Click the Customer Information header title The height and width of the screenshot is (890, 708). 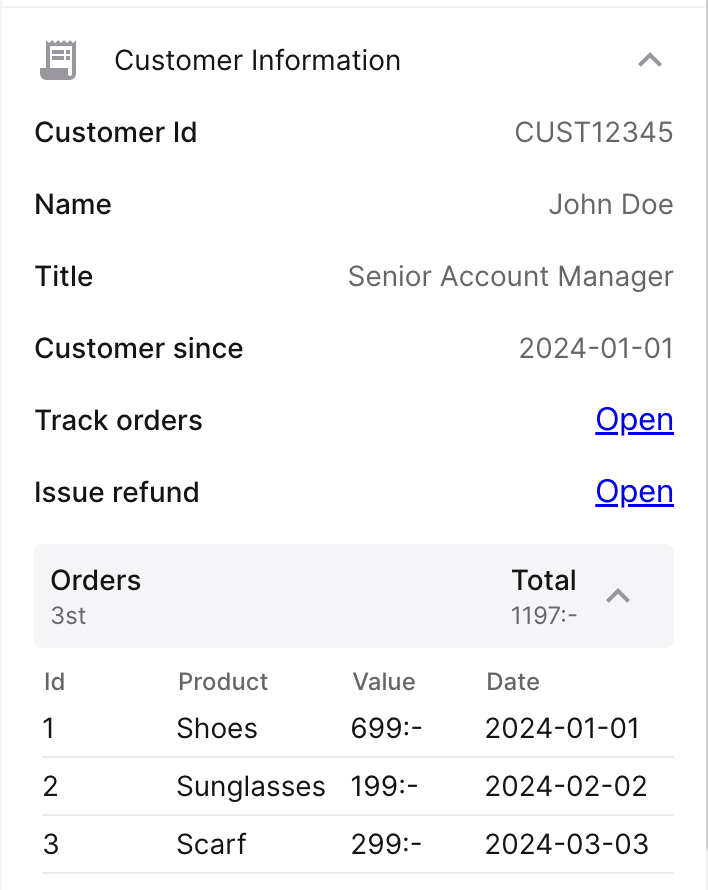257,60
